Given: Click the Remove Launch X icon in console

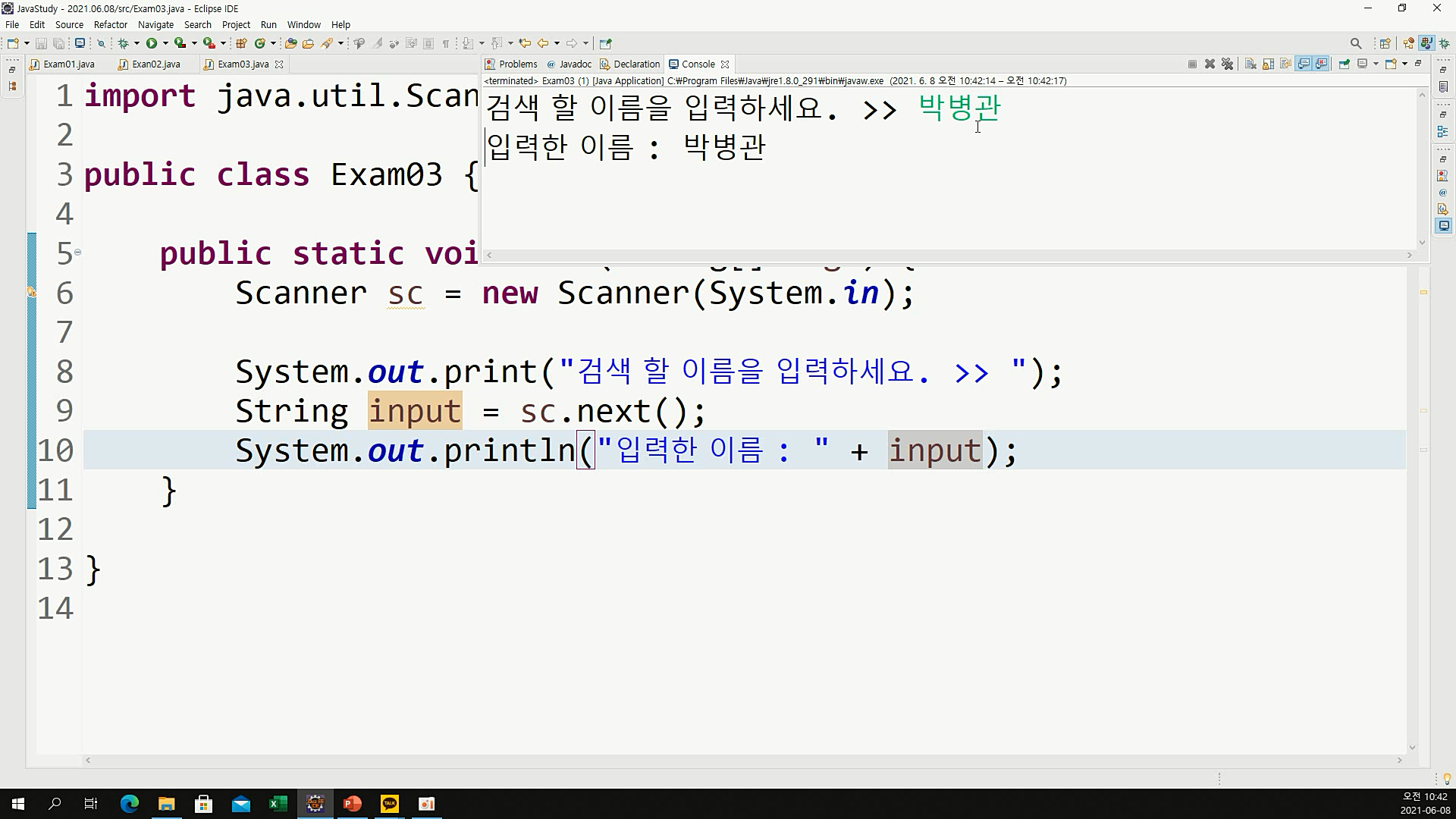Looking at the screenshot, I should (1210, 64).
